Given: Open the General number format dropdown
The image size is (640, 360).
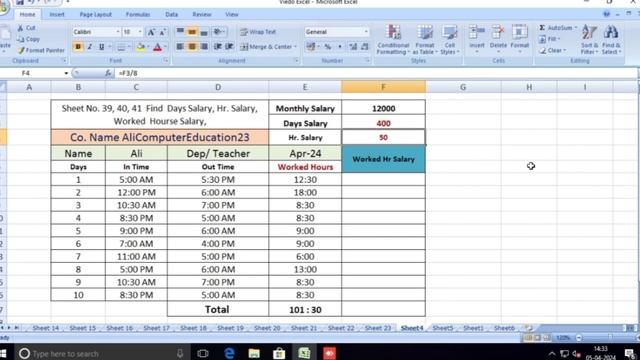Looking at the screenshot, I should point(366,32).
